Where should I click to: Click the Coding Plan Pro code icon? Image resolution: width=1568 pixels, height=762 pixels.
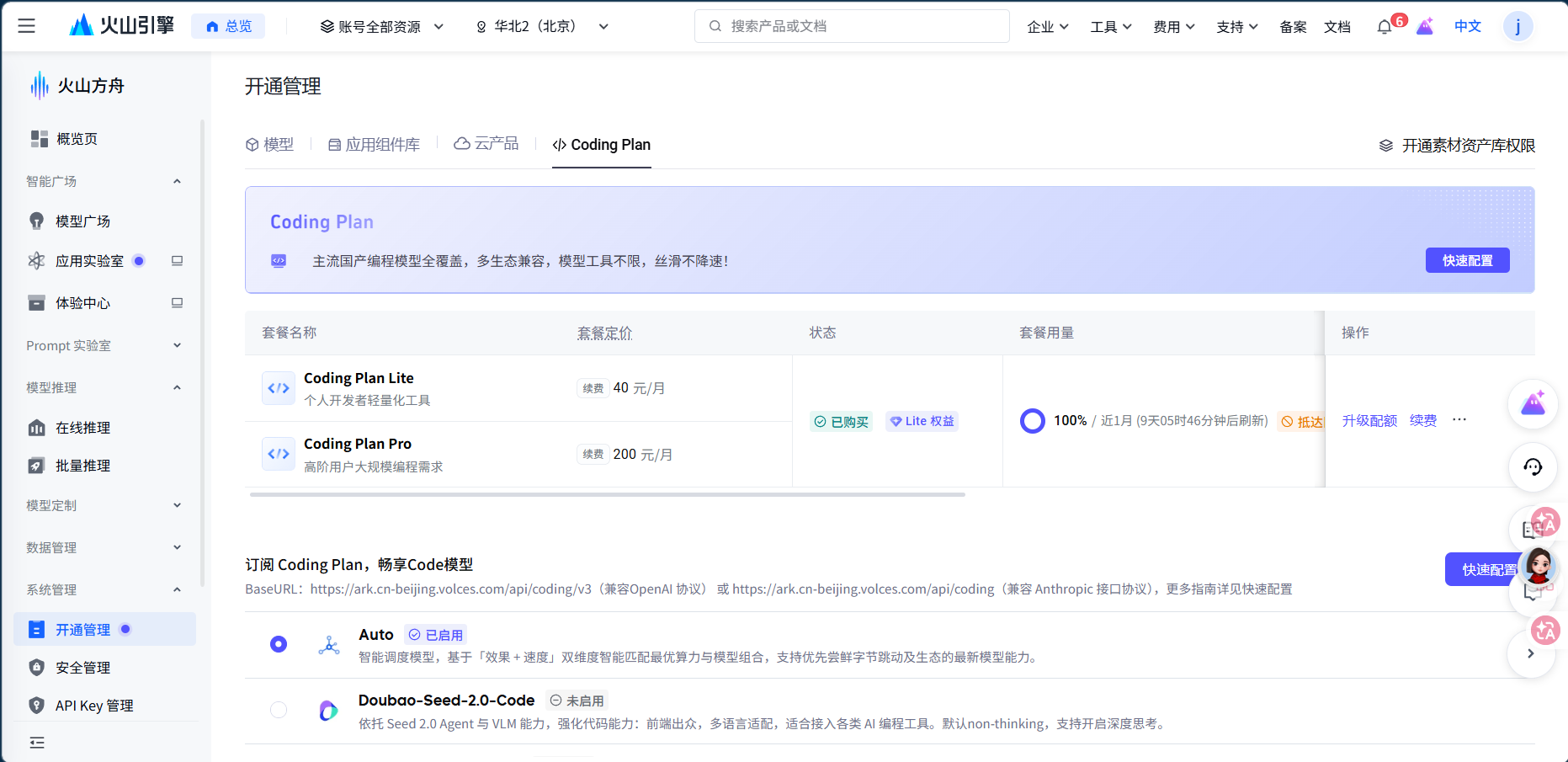(279, 454)
